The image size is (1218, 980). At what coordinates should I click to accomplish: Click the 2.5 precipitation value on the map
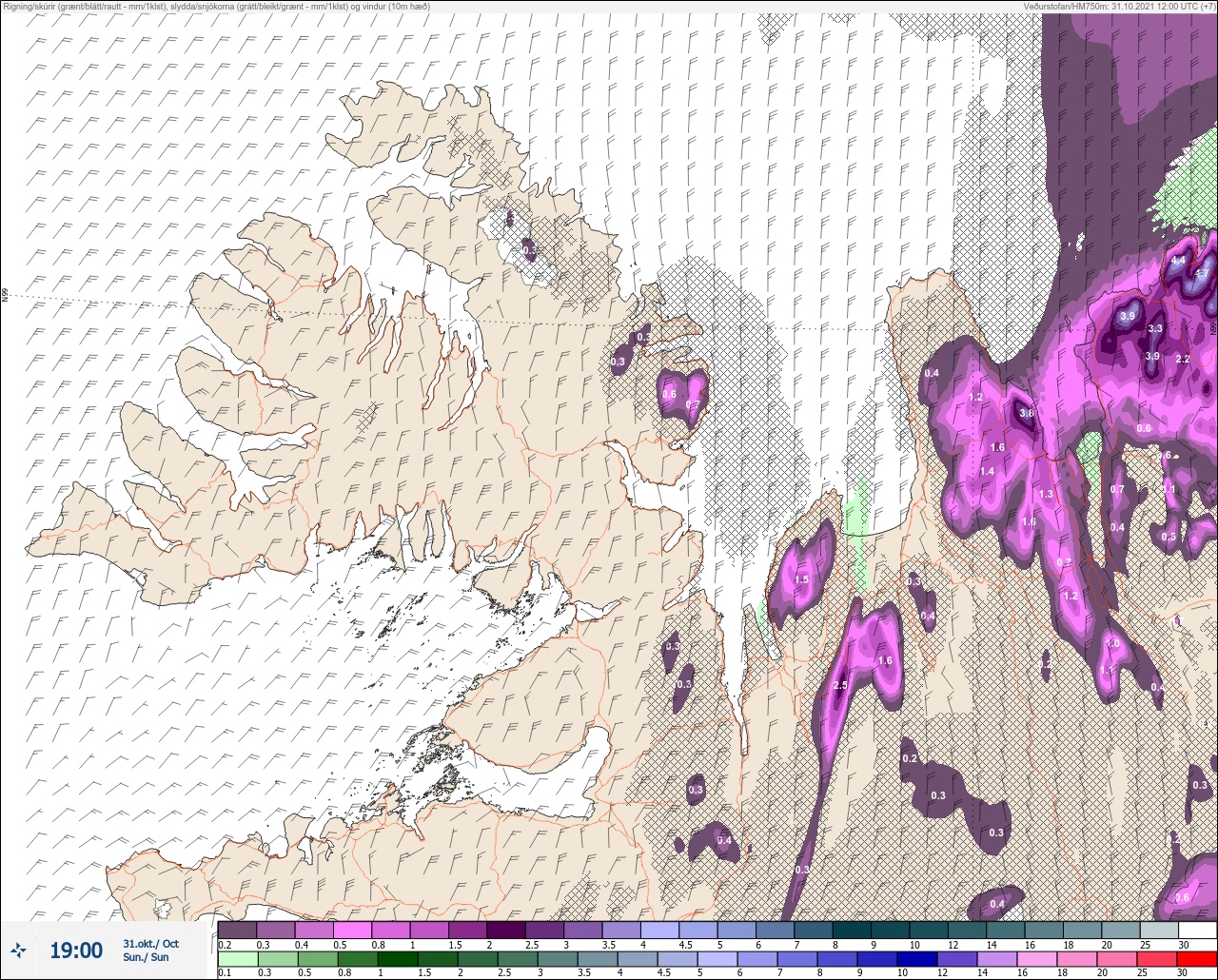pyautogui.click(x=840, y=685)
